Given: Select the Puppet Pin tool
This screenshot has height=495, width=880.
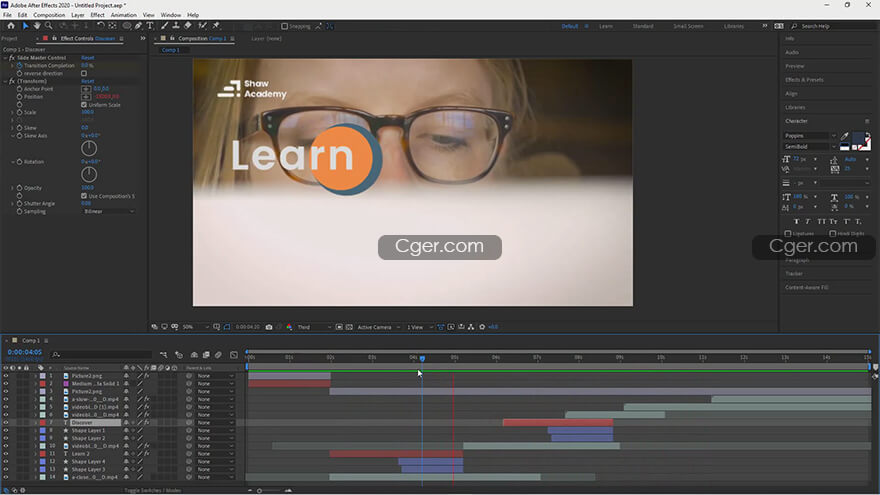Looking at the screenshot, I should click(x=216, y=26).
